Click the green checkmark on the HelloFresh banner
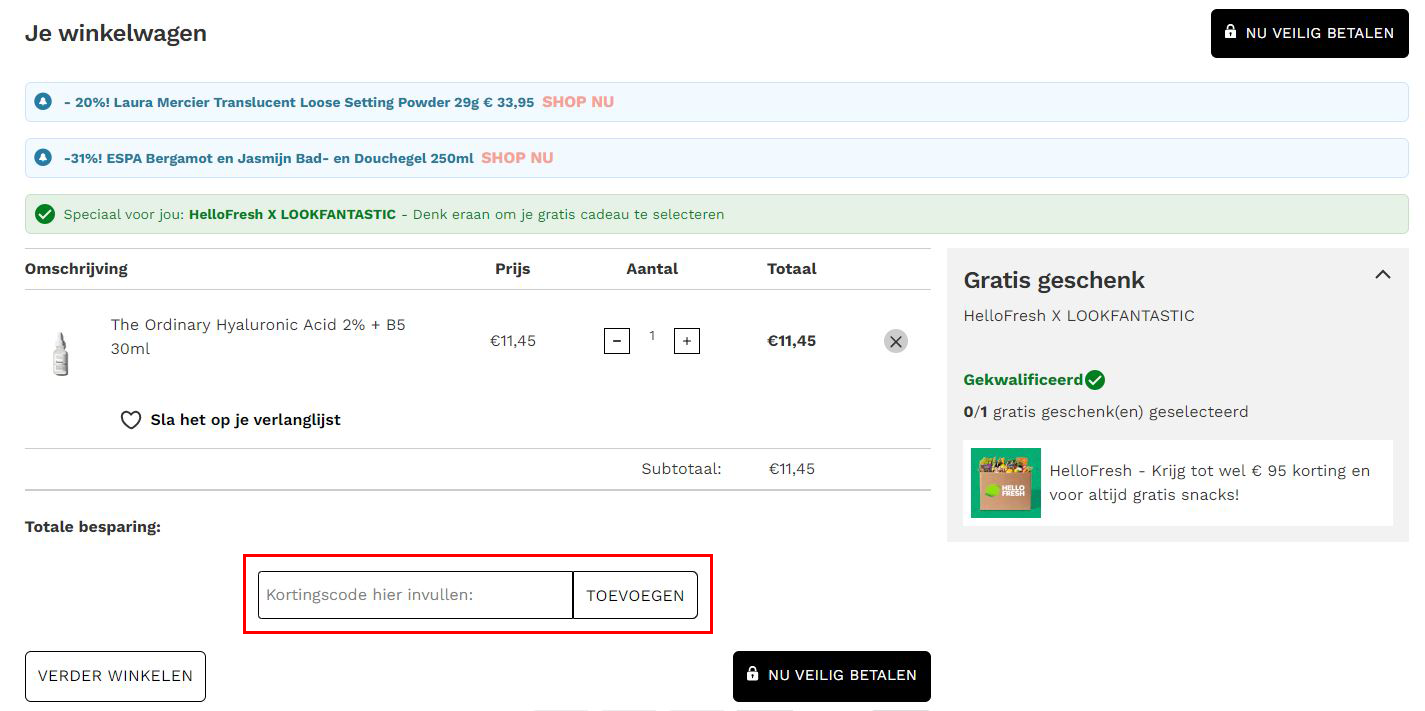1425x711 pixels. [41, 213]
